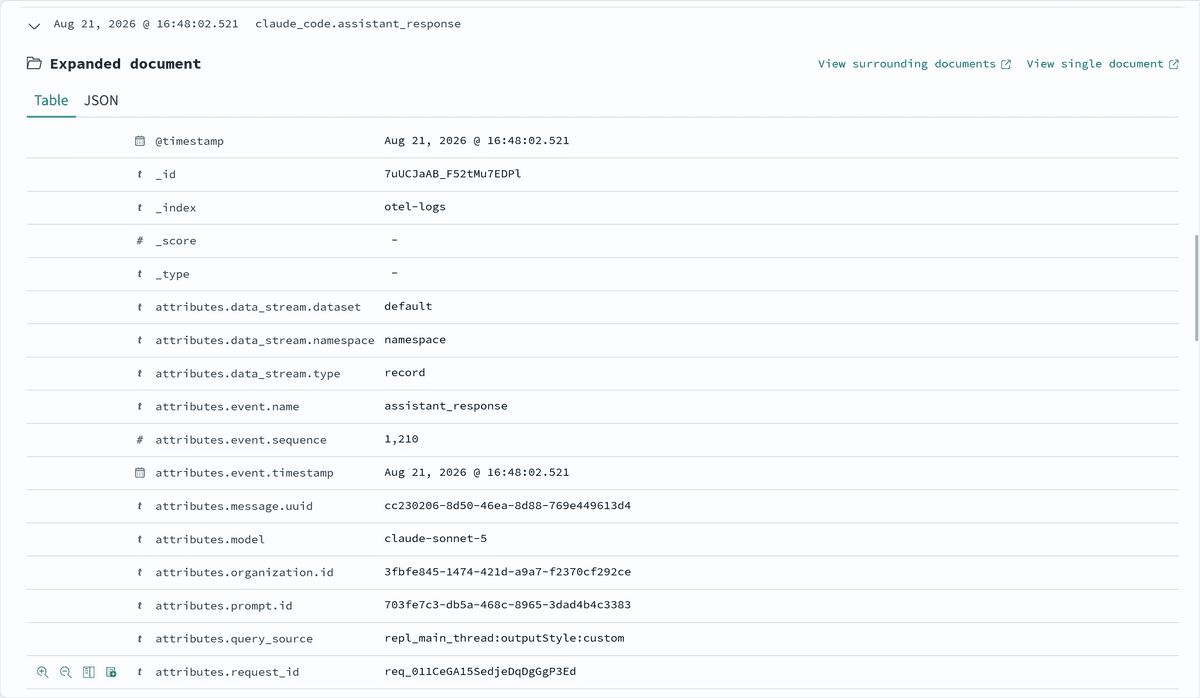Select the _score field name
The width and height of the screenshot is (1200, 698).
tap(176, 241)
